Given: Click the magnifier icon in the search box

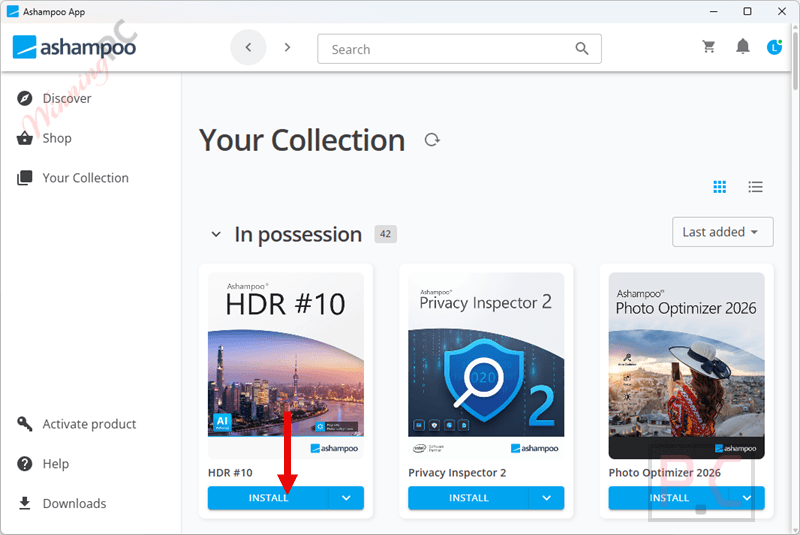Looking at the screenshot, I should tap(582, 48).
